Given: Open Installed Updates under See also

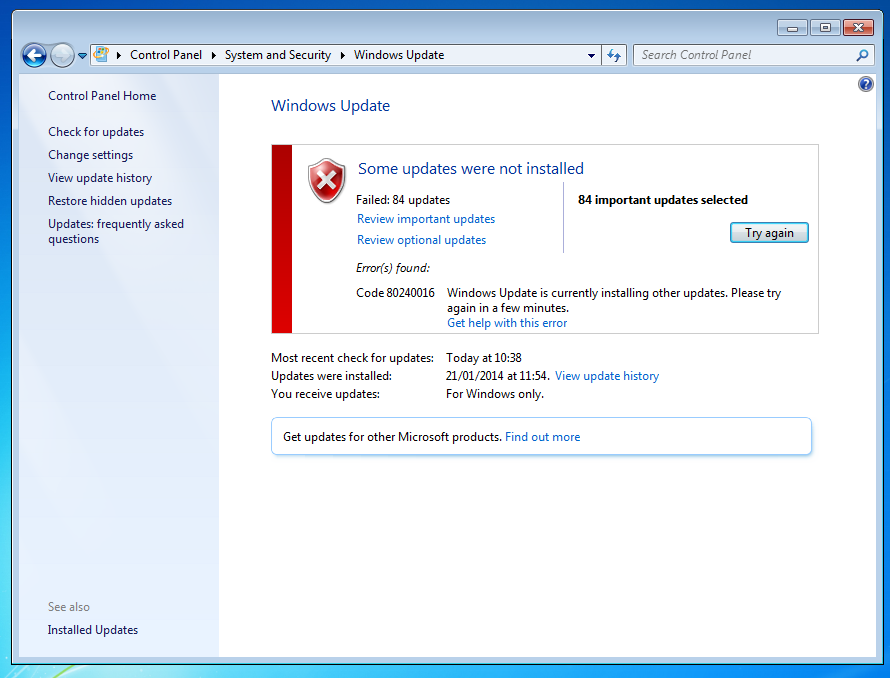Looking at the screenshot, I should click(93, 630).
